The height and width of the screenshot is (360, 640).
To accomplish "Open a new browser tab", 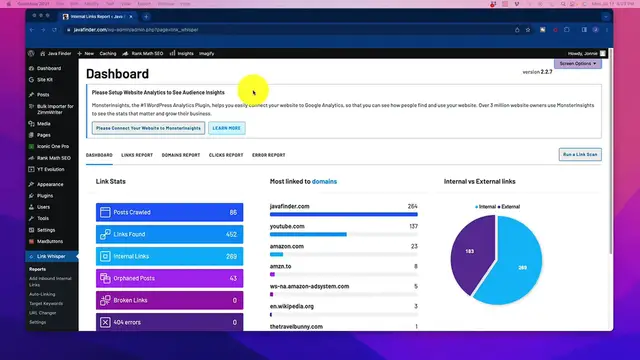I will click(146, 17).
